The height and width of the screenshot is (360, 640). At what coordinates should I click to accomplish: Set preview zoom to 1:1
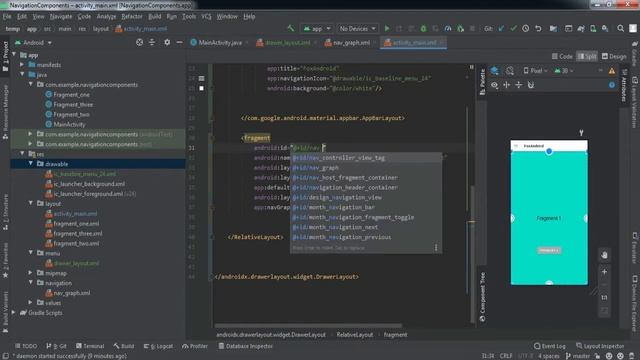(604, 298)
